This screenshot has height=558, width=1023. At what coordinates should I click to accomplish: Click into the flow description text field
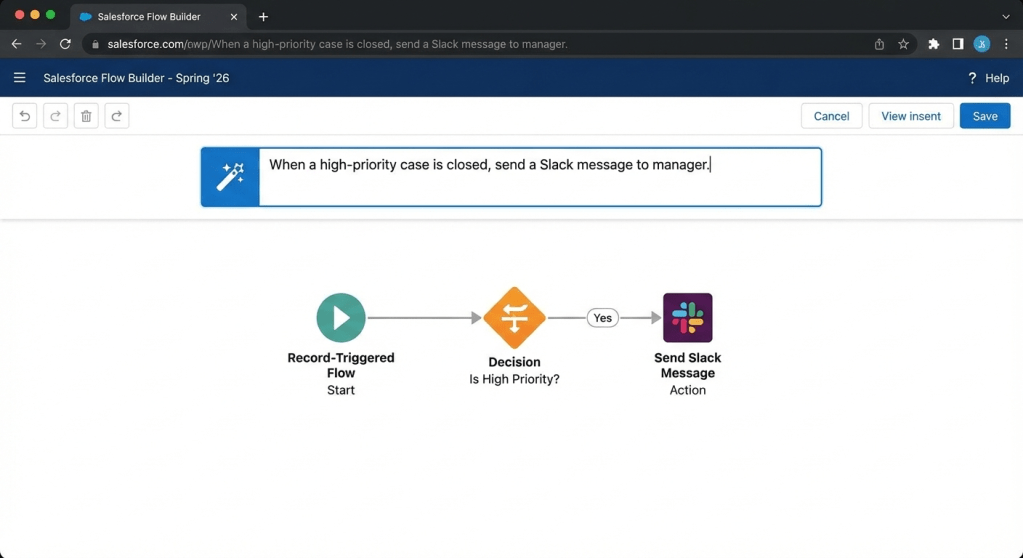tap(540, 177)
